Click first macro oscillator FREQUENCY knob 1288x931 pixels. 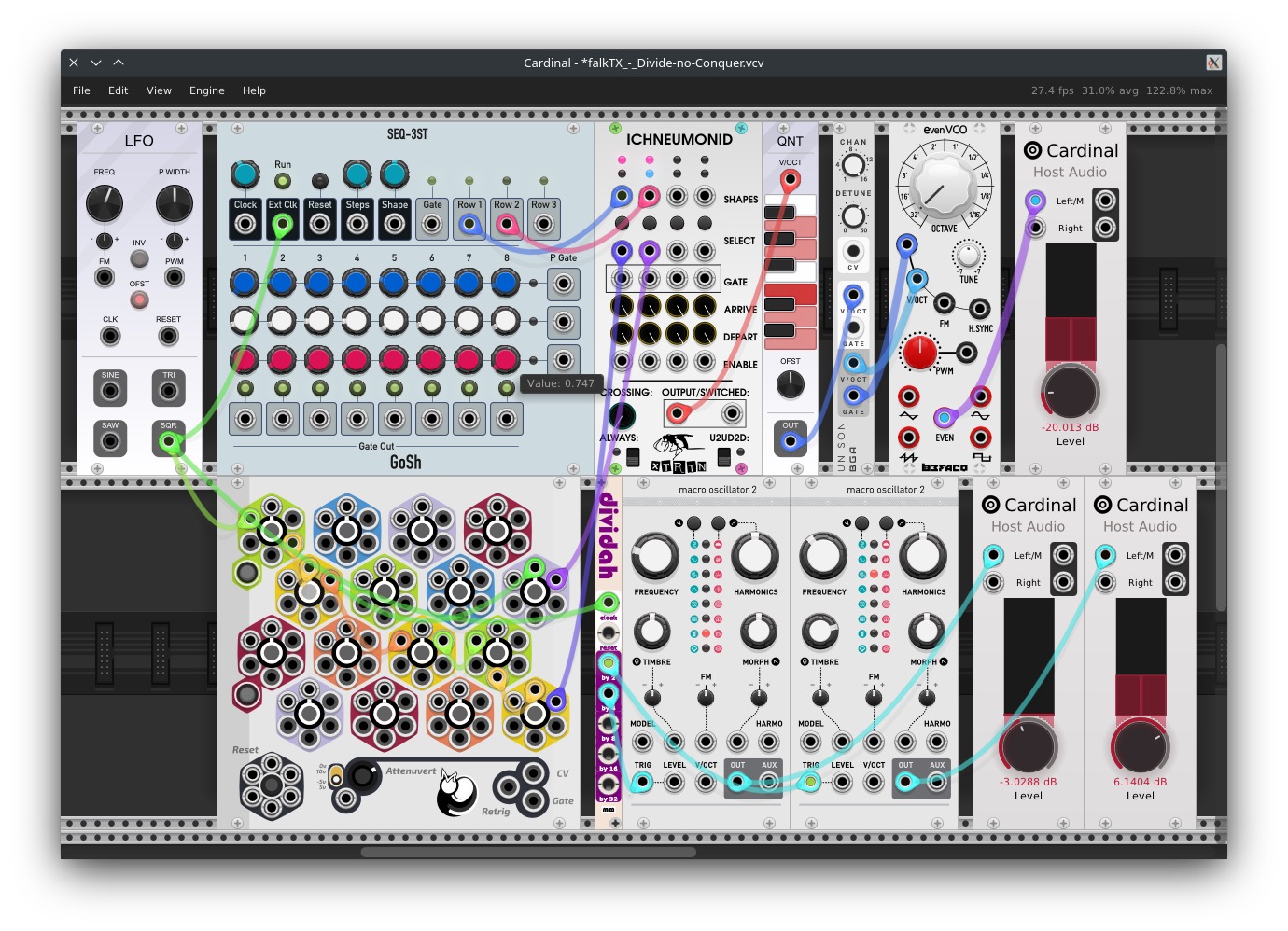pos(655,556)
